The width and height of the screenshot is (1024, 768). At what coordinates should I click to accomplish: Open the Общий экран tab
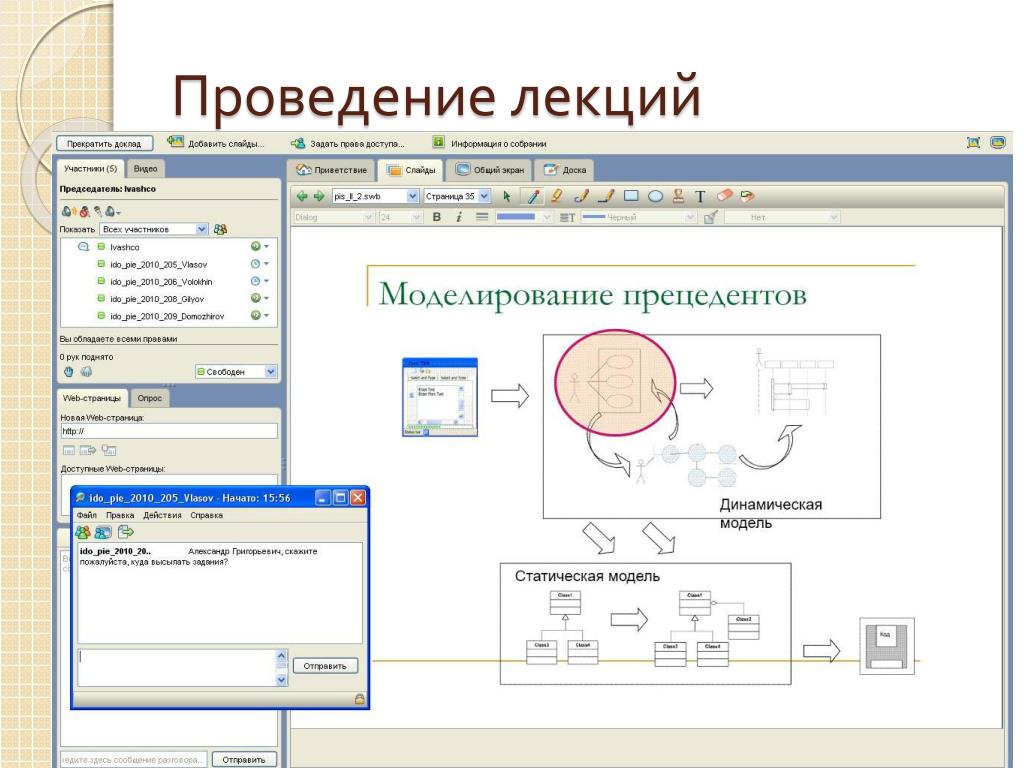(490, 170)
